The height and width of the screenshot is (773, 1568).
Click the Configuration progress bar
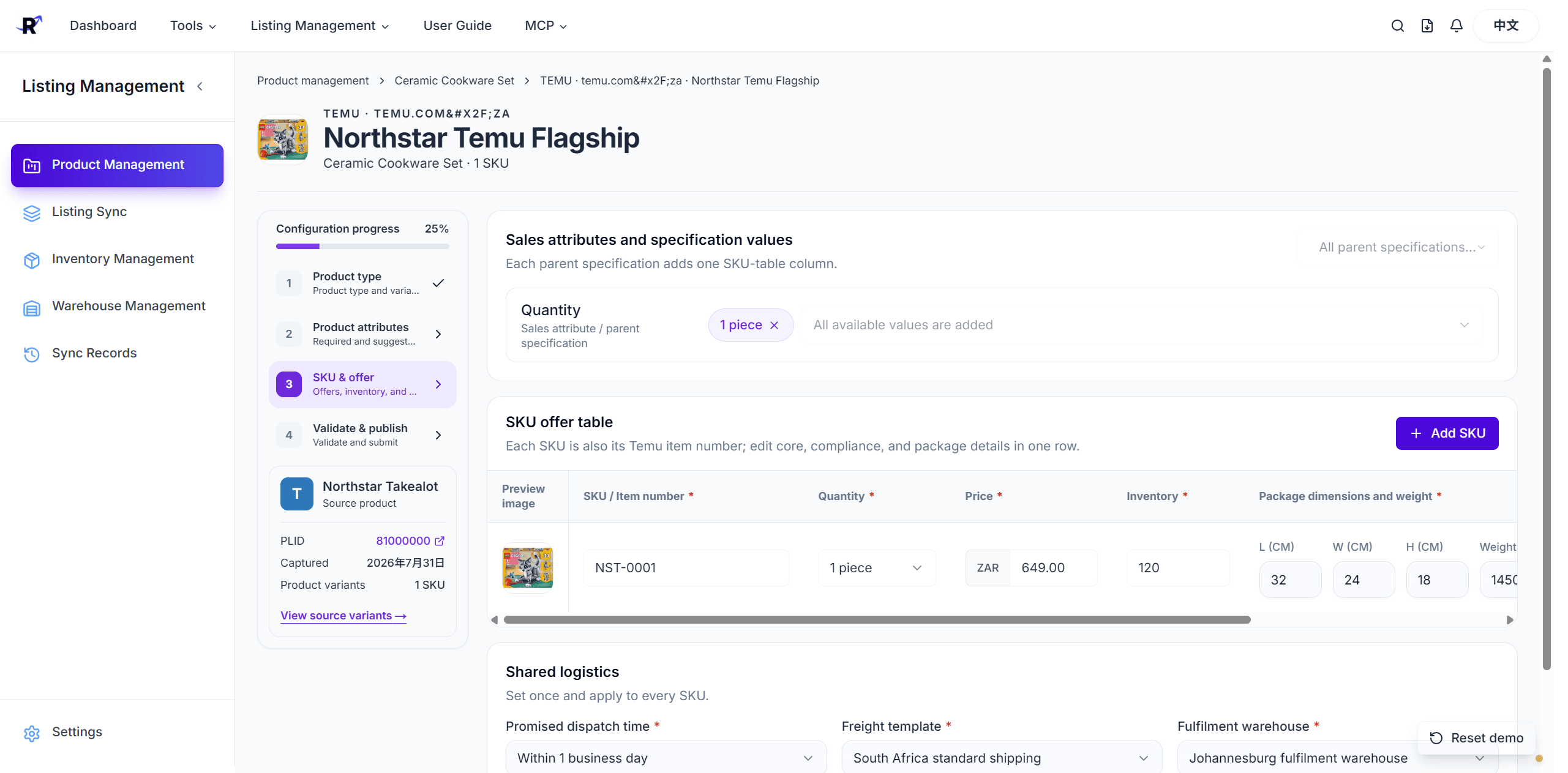tap(362, 247)
